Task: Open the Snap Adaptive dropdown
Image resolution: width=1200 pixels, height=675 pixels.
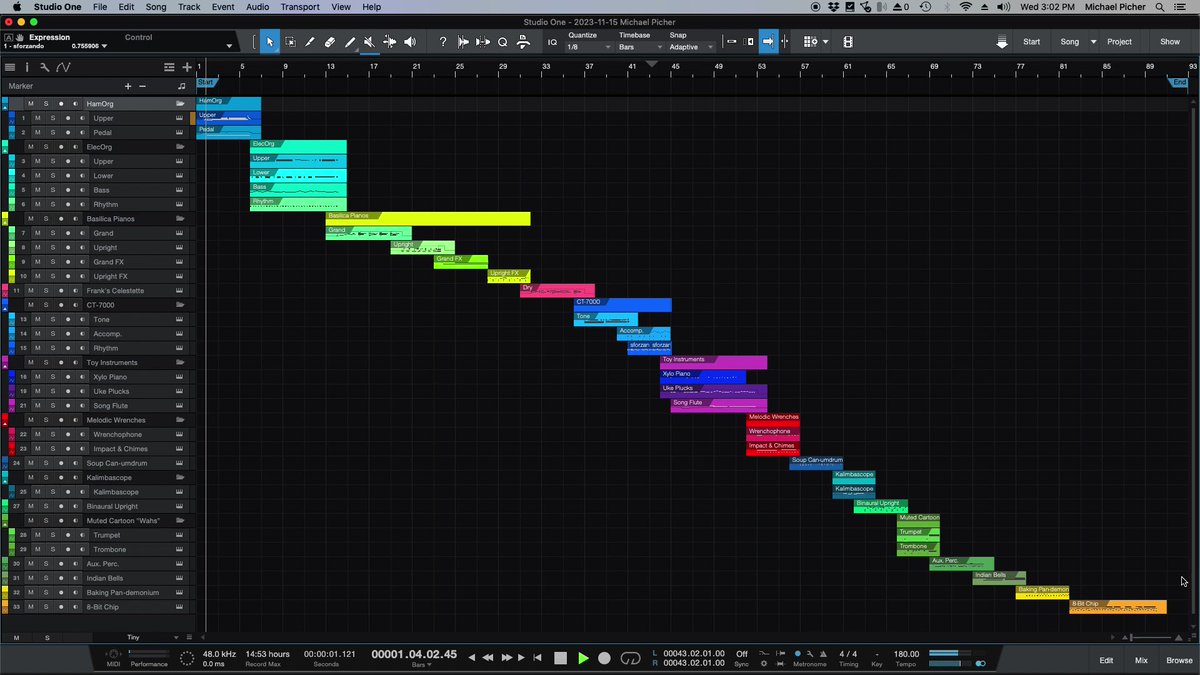Action: coord(691,47)
